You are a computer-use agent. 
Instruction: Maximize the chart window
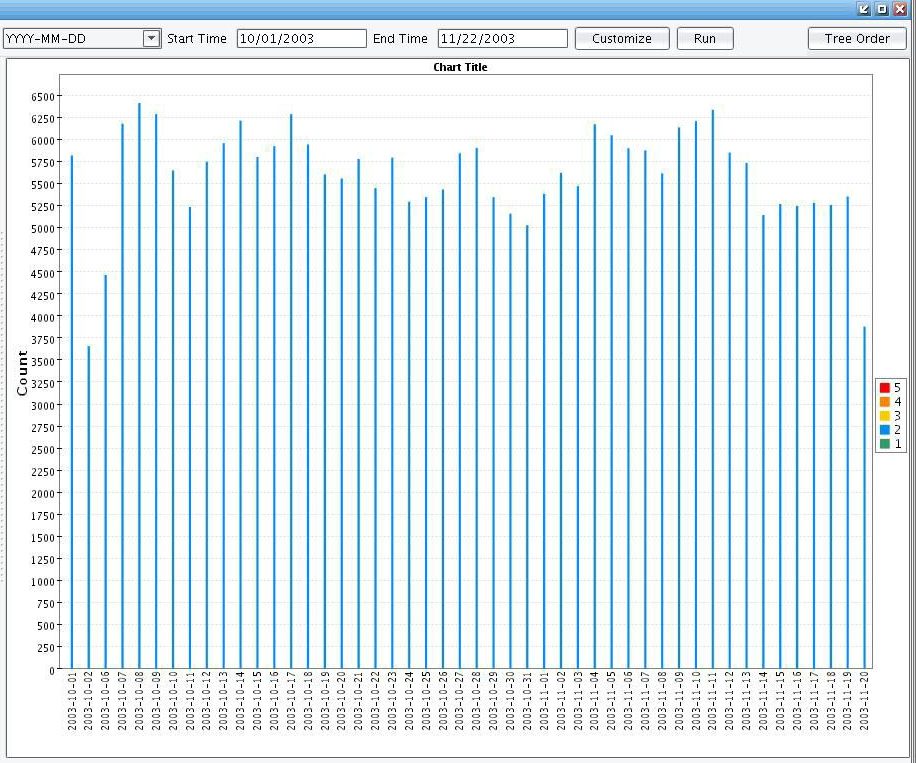[x=882, y=8]
